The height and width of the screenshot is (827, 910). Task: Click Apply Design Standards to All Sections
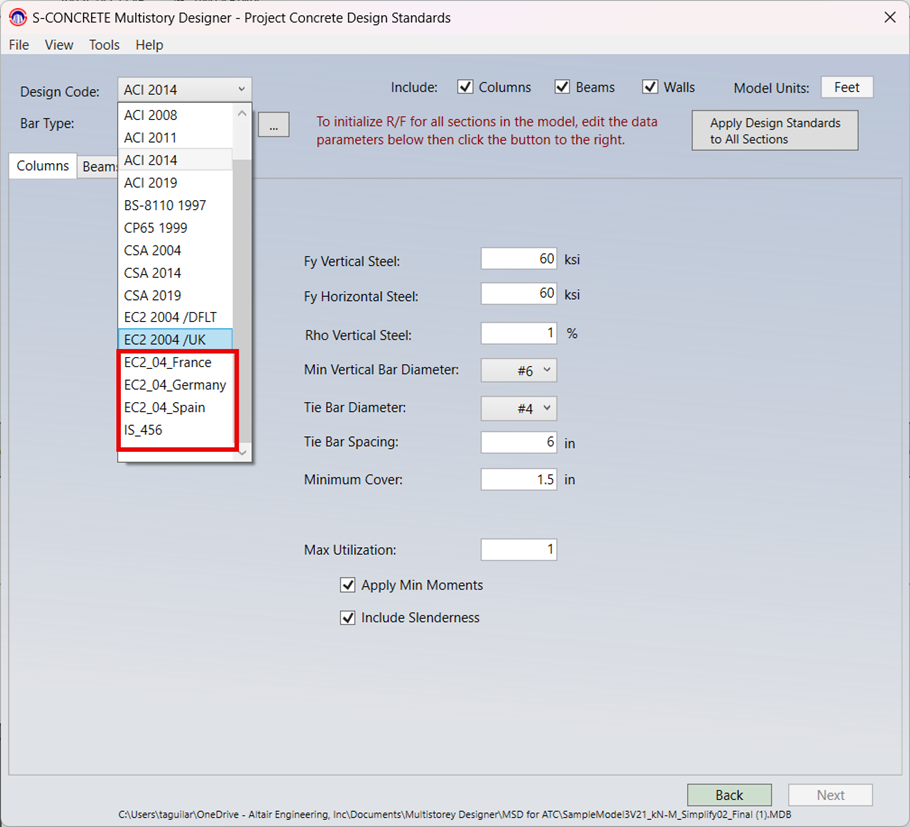[775, 131]
